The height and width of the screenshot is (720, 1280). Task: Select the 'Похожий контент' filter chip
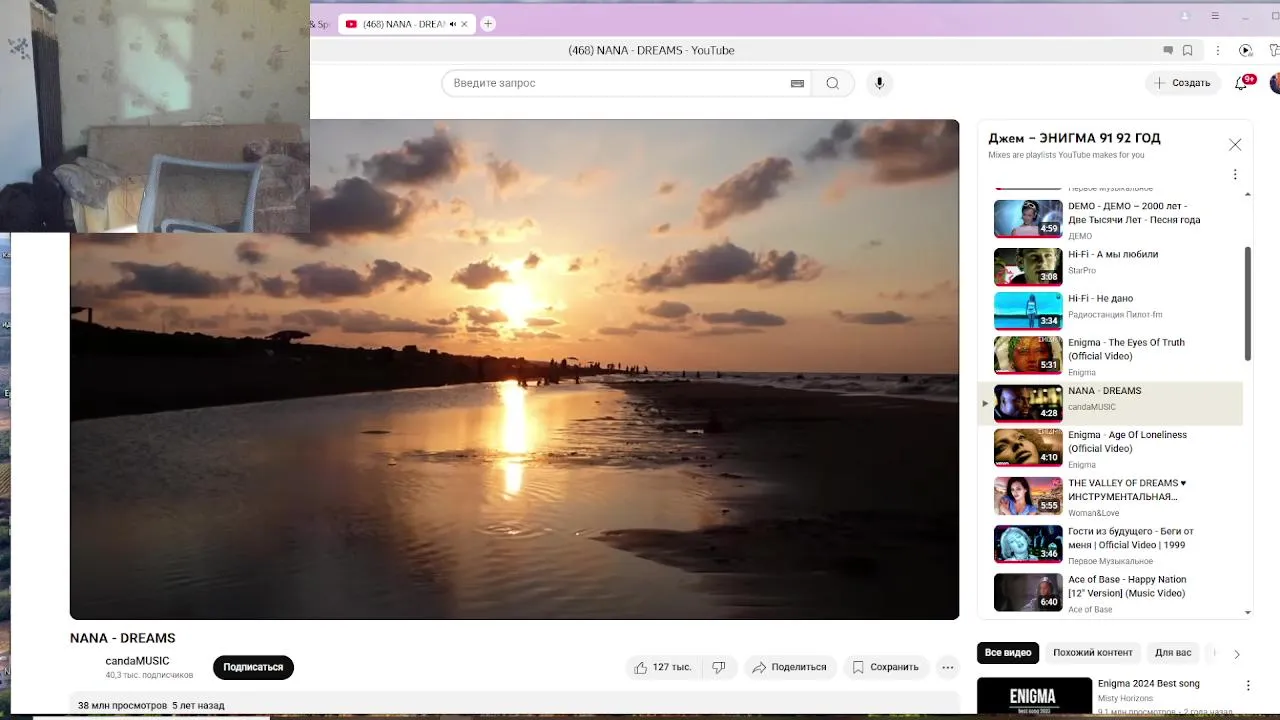click(x=1092, y=653)
